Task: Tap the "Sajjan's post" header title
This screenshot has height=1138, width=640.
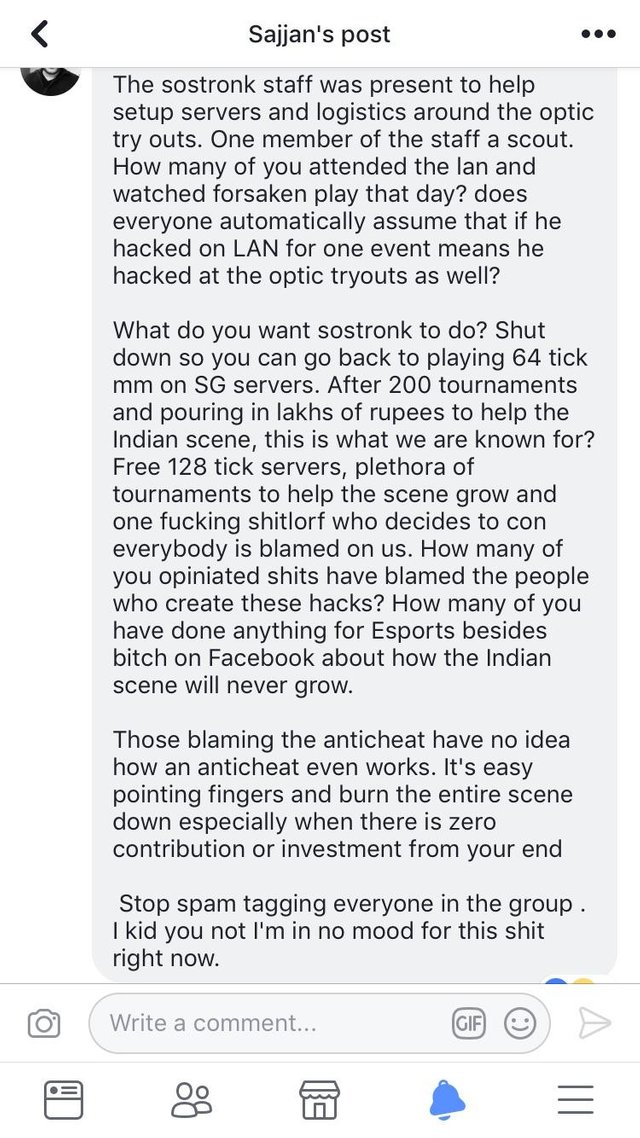Action: tap(319, 34)
